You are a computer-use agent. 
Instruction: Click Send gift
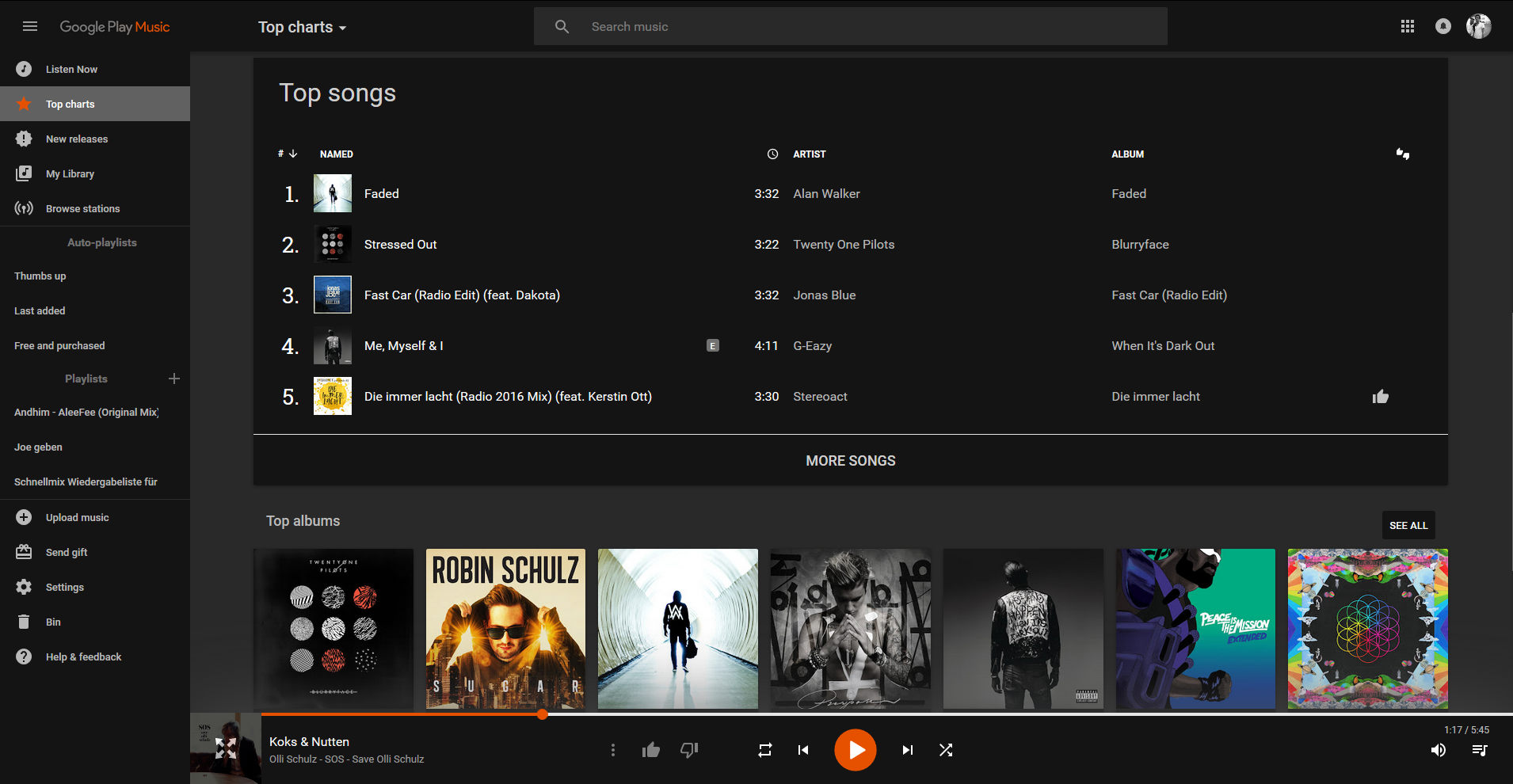pyautogui.click(x=95, y=552)
